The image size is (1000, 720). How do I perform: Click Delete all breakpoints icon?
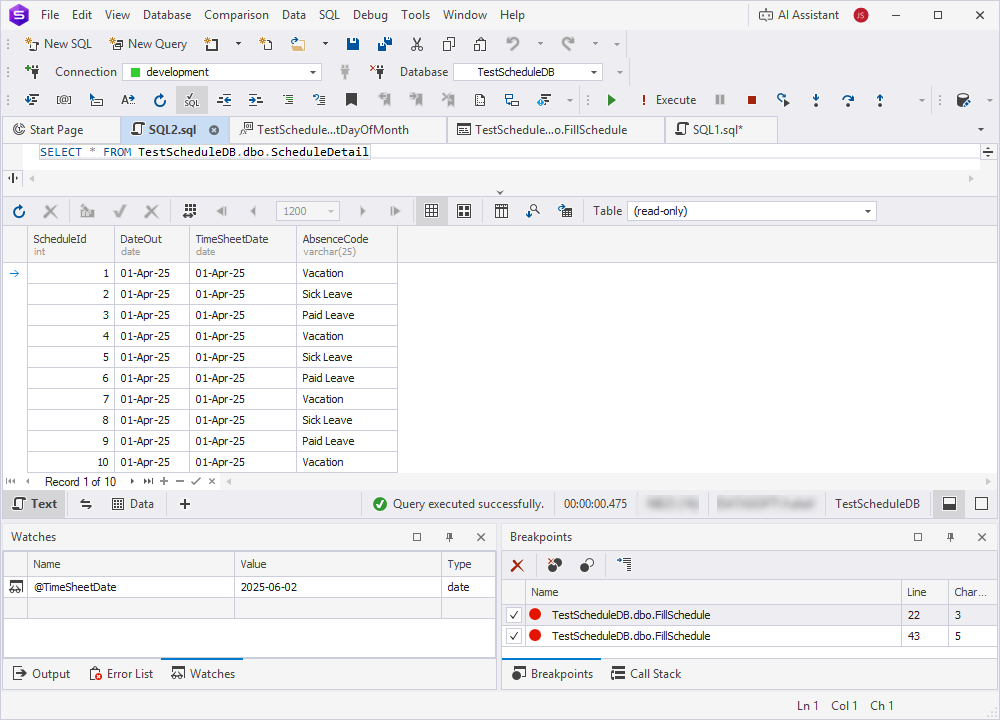517,565
